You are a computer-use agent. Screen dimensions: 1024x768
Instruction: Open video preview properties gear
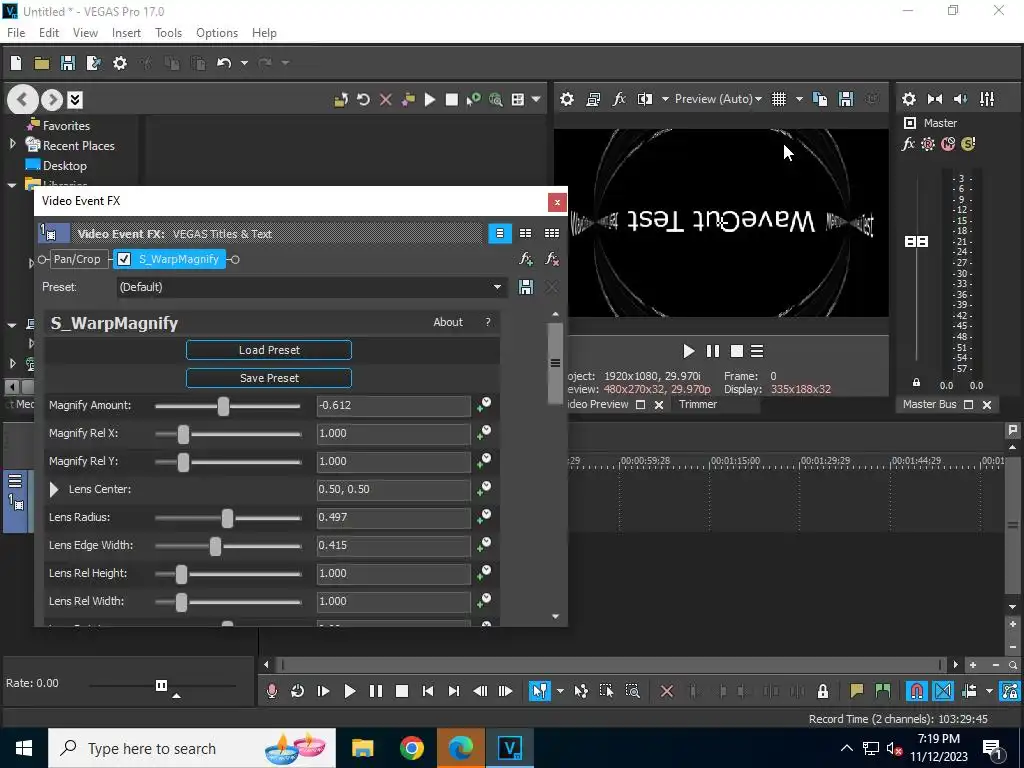point(567,99)
